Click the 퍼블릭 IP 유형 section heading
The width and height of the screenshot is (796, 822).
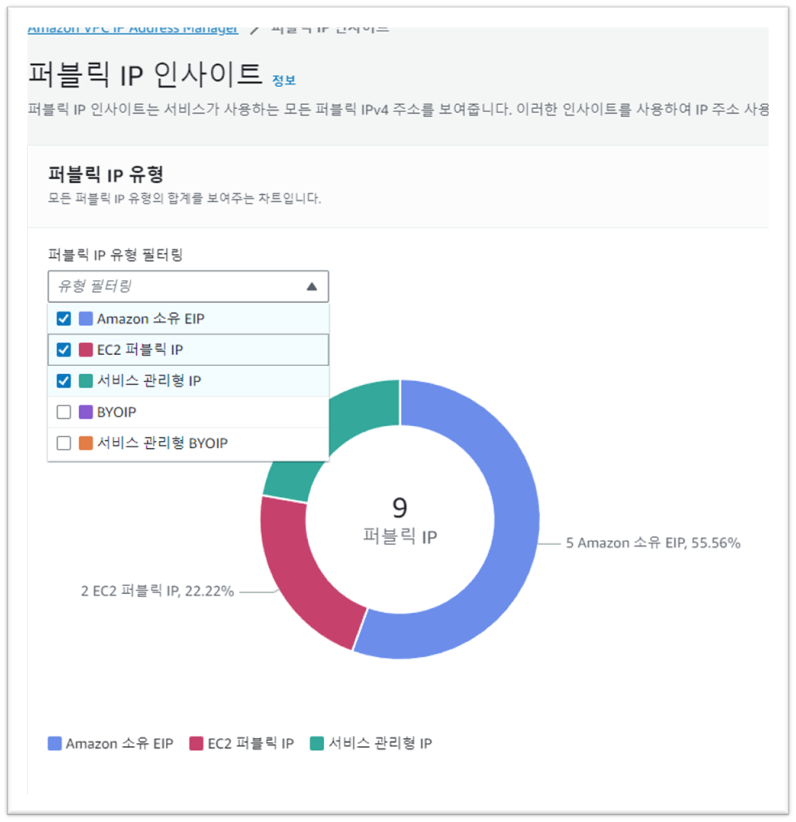[x=106, y=175]
